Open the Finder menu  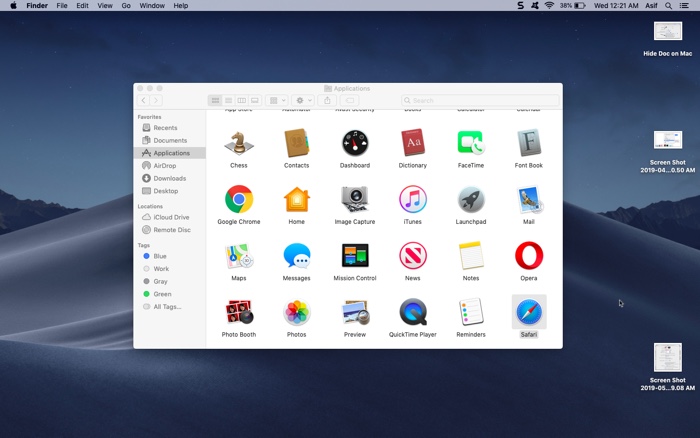tap(37, 5)
